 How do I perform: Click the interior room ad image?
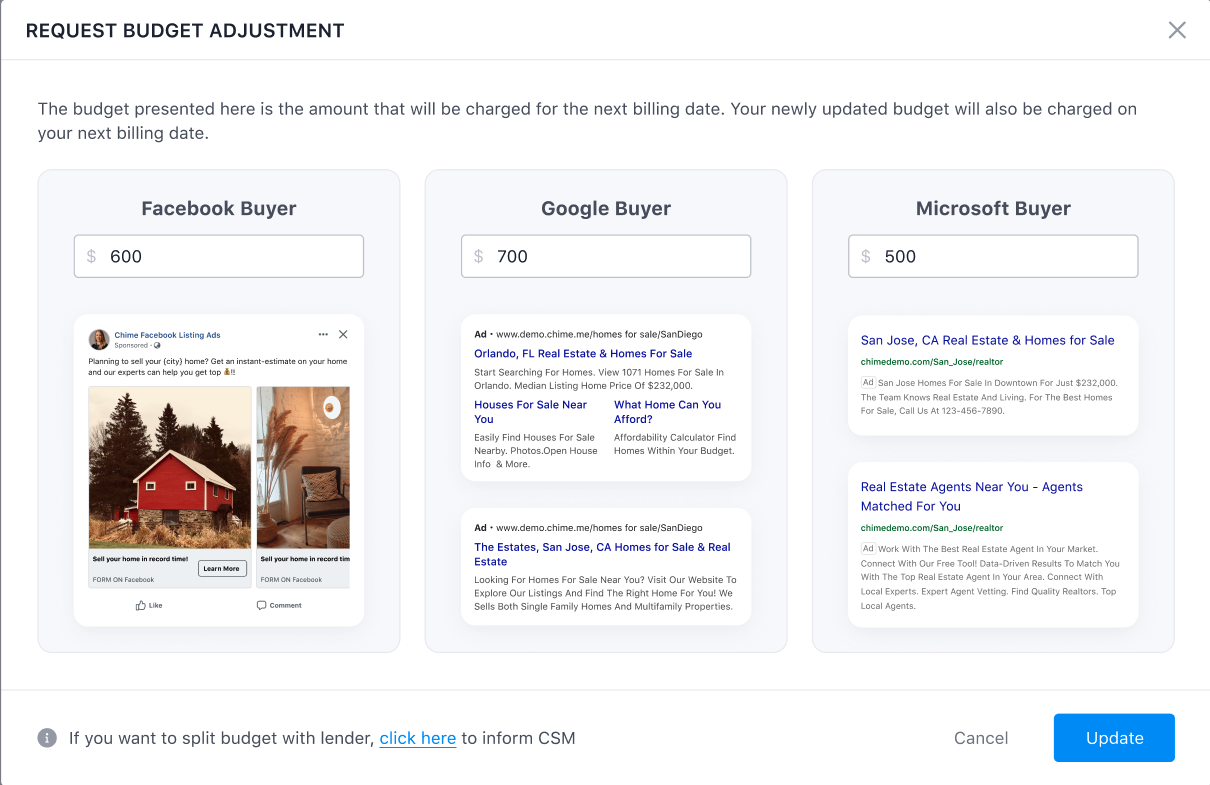[304, 467]
